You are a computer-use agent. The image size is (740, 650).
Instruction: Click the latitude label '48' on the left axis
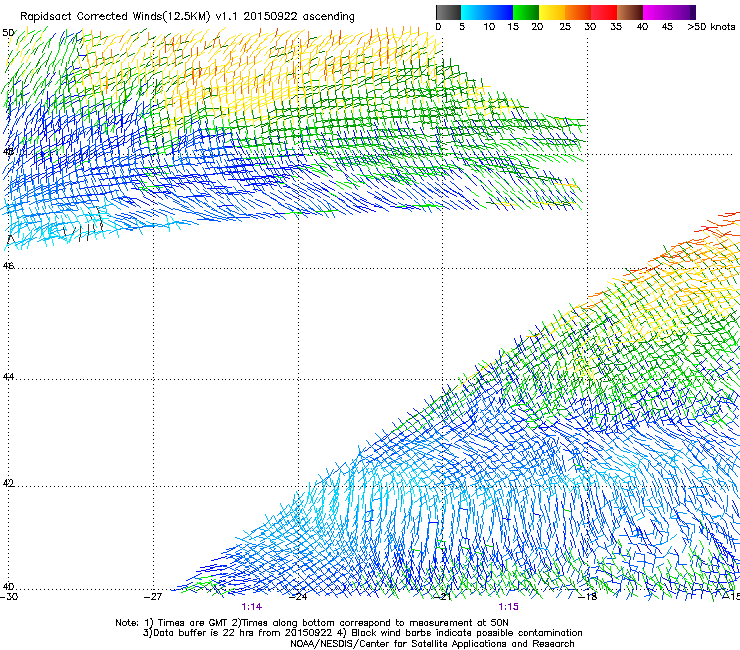point(8,152)
